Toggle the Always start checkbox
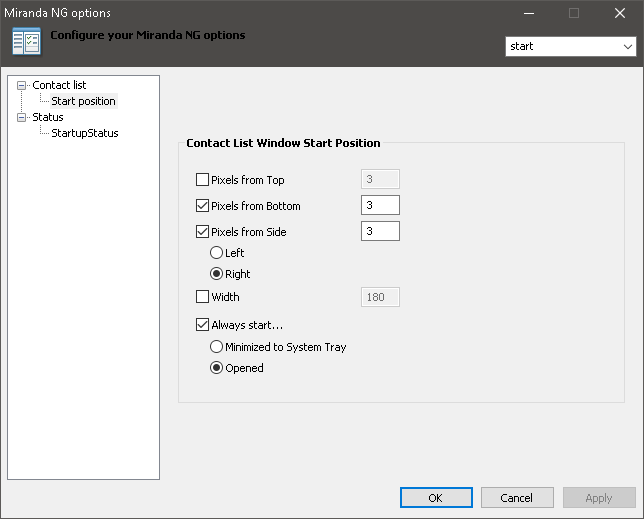Viewport: 644px width, 519px height. (x=203, y=325)
